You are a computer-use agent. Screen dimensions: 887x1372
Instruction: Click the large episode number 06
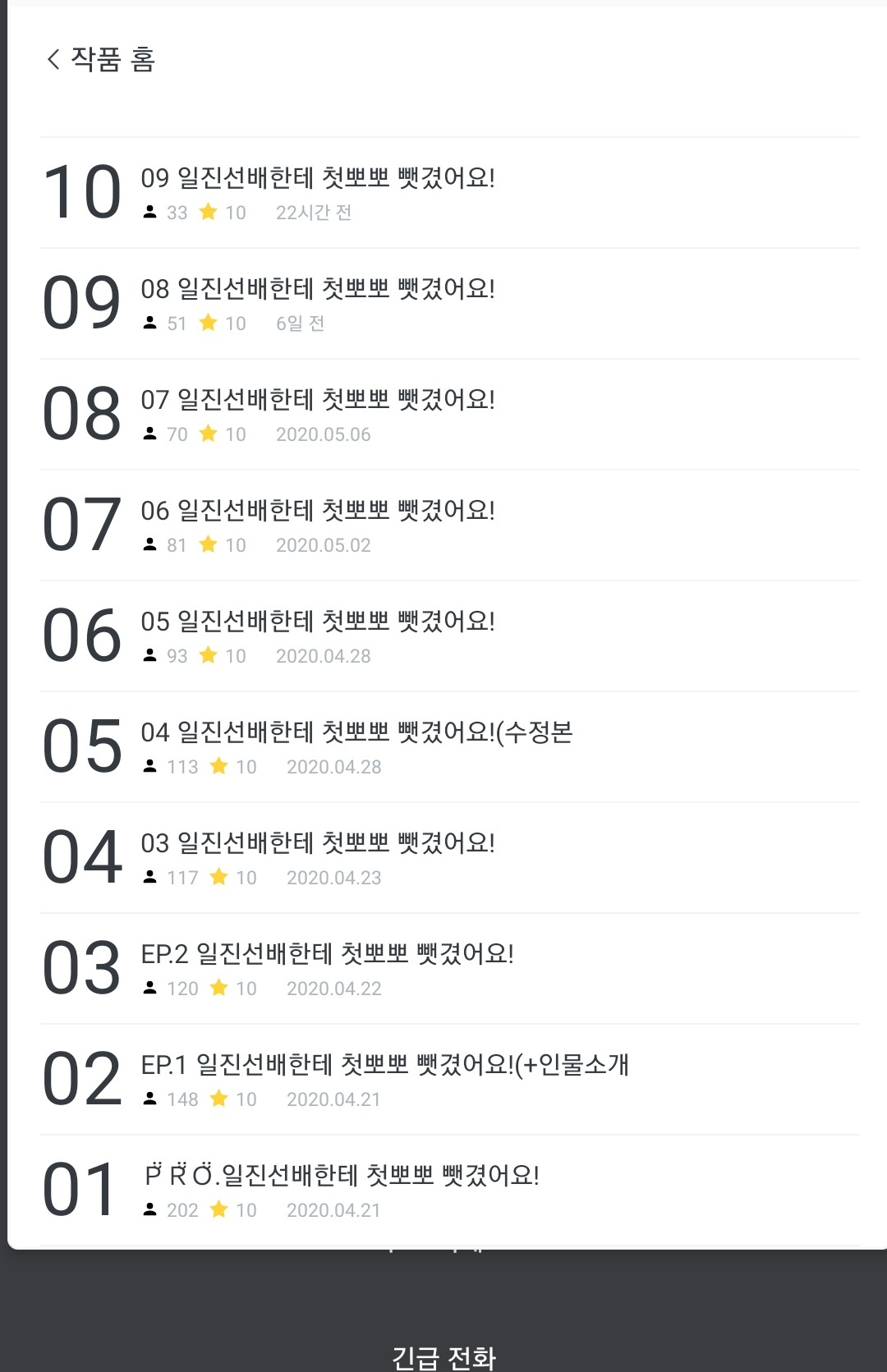(82, 636)
